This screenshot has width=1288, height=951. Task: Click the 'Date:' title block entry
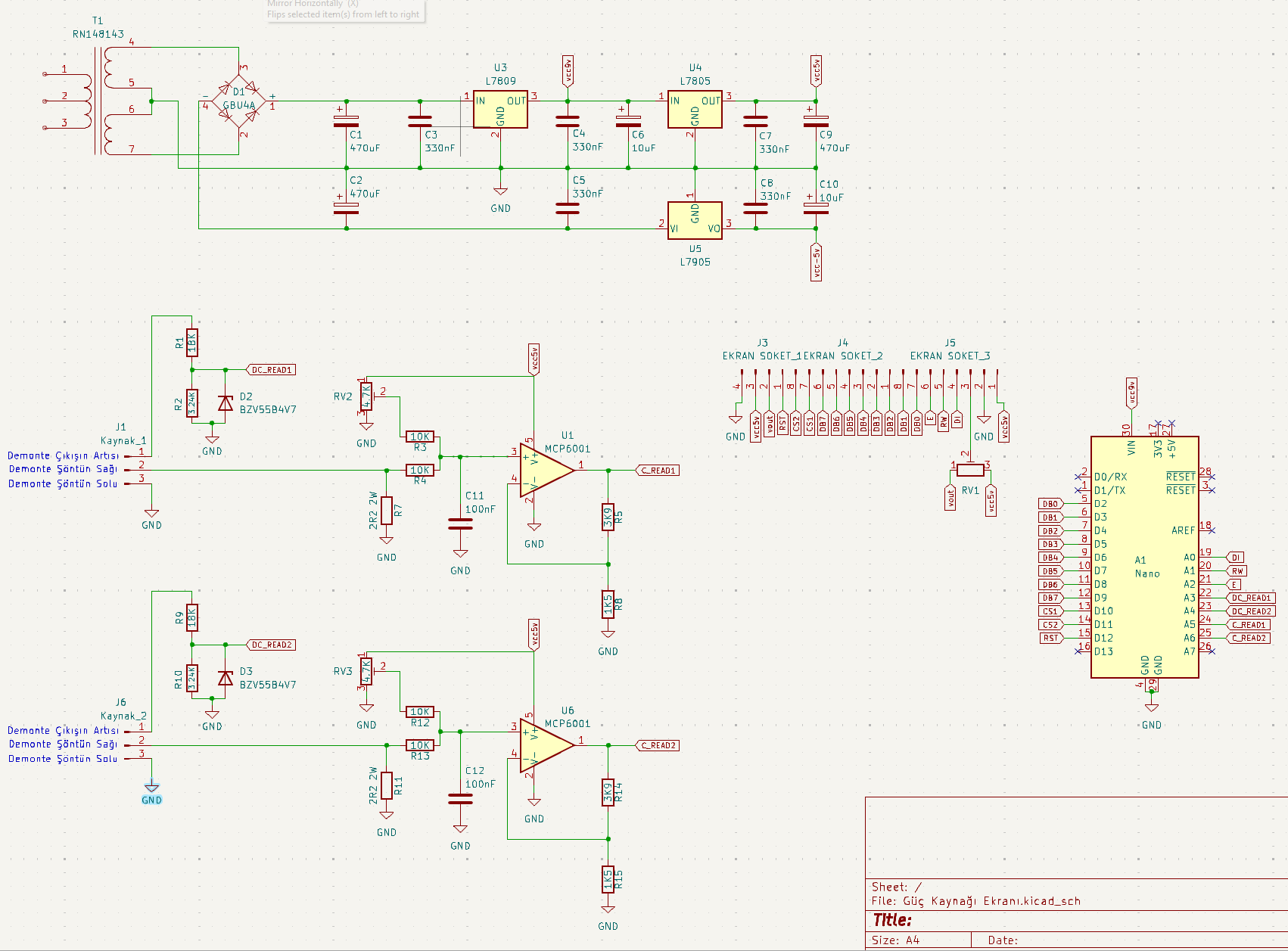[x=1003, y=940]
